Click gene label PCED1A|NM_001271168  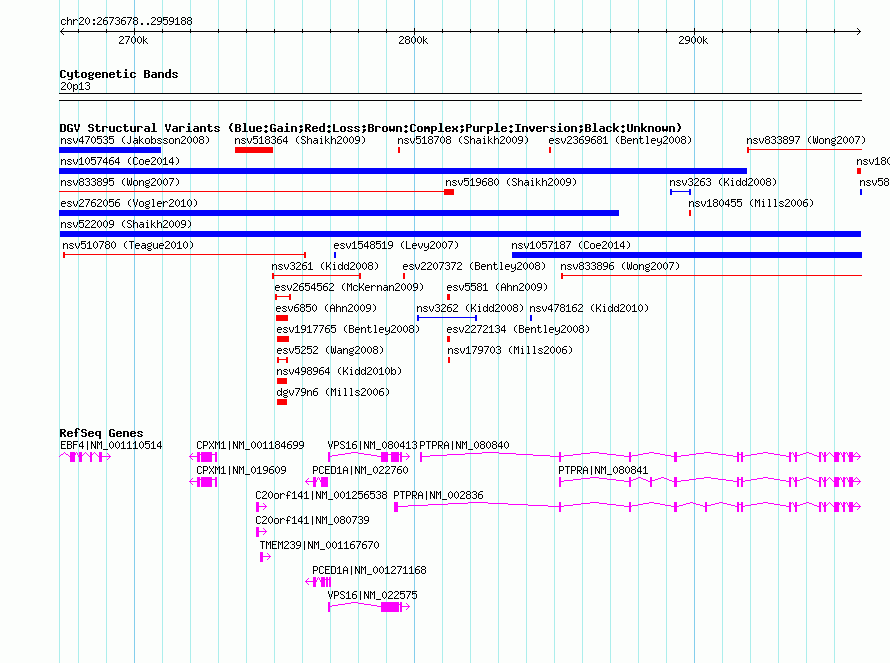(369, 570)
